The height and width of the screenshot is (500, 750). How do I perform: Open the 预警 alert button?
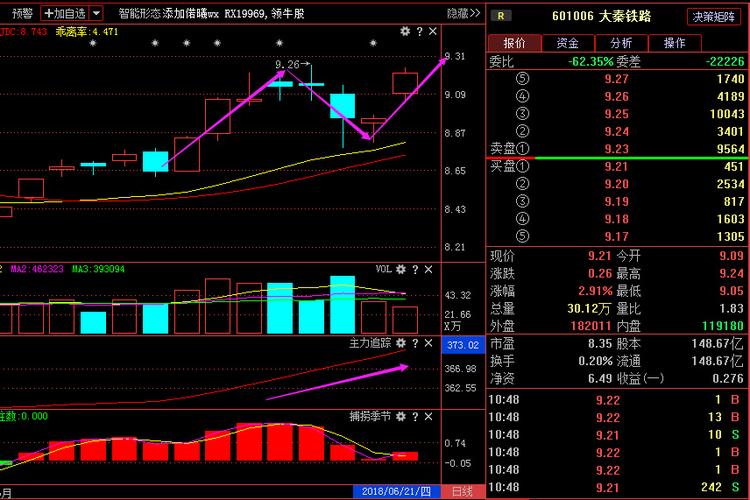22,13
